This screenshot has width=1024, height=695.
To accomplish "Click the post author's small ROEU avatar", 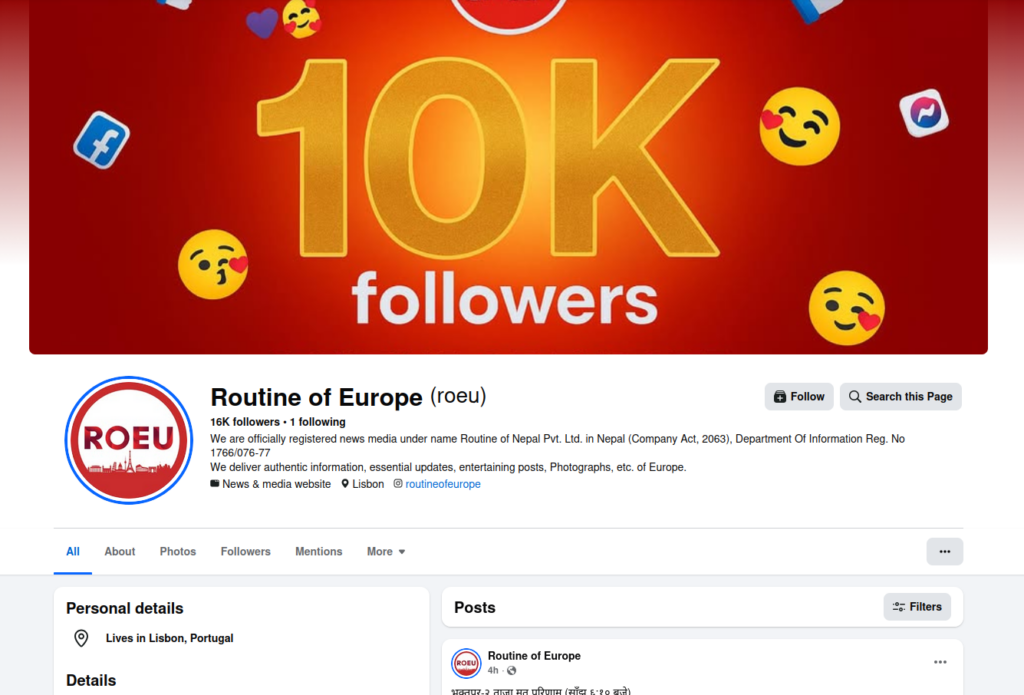I will point(466,663).
